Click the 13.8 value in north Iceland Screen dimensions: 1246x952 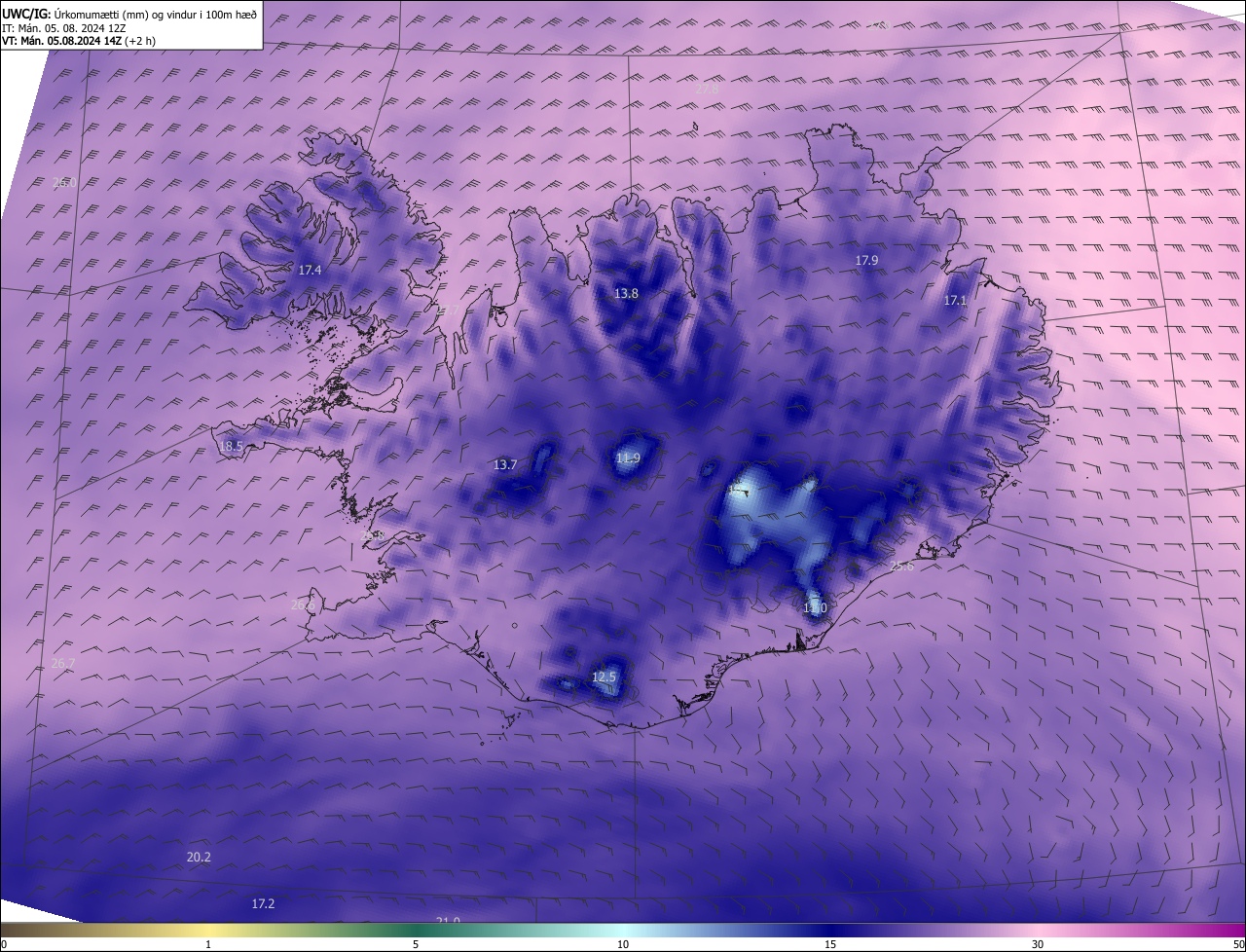point(626,293)
